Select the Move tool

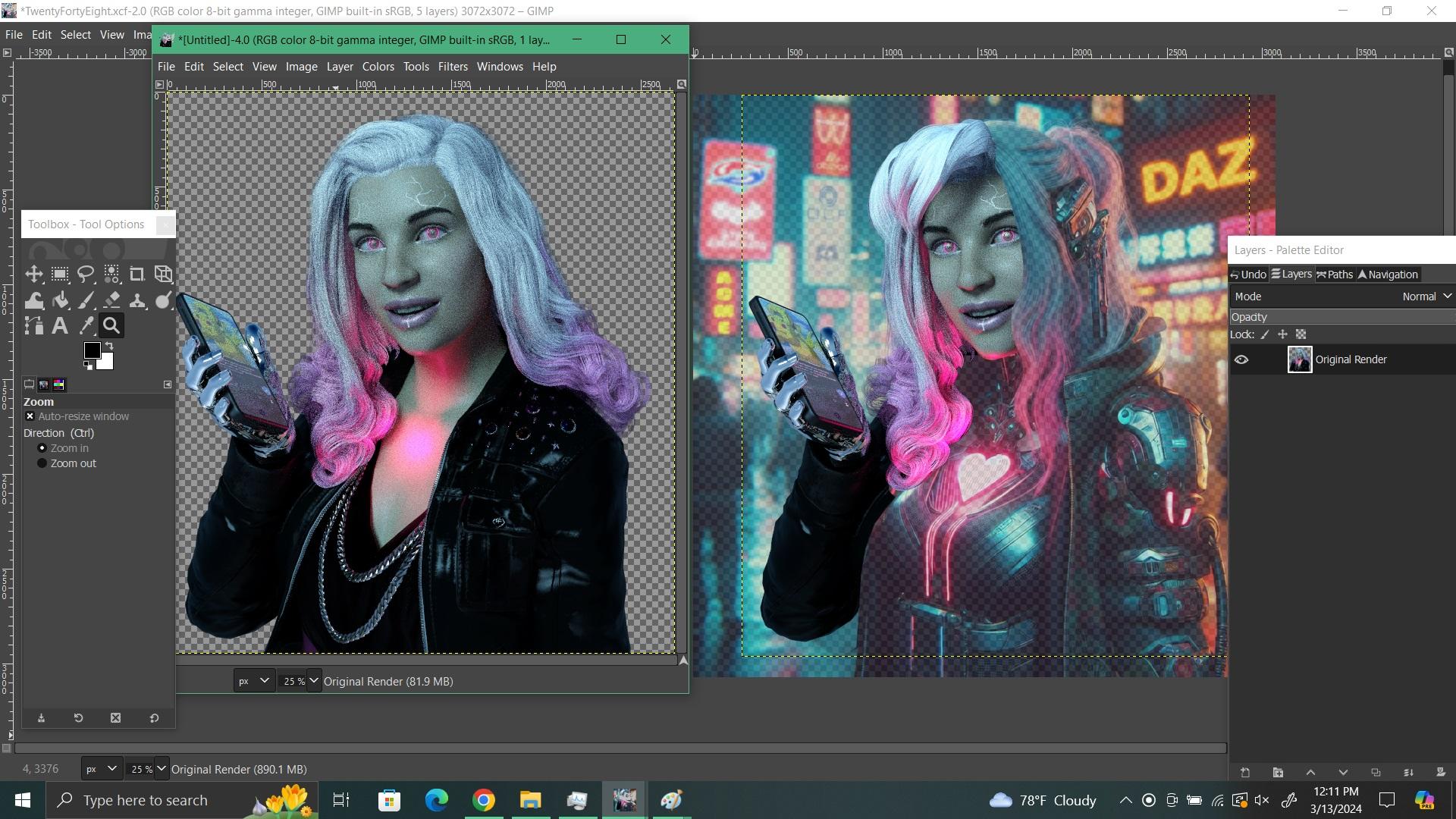click(x=34, y=275)
